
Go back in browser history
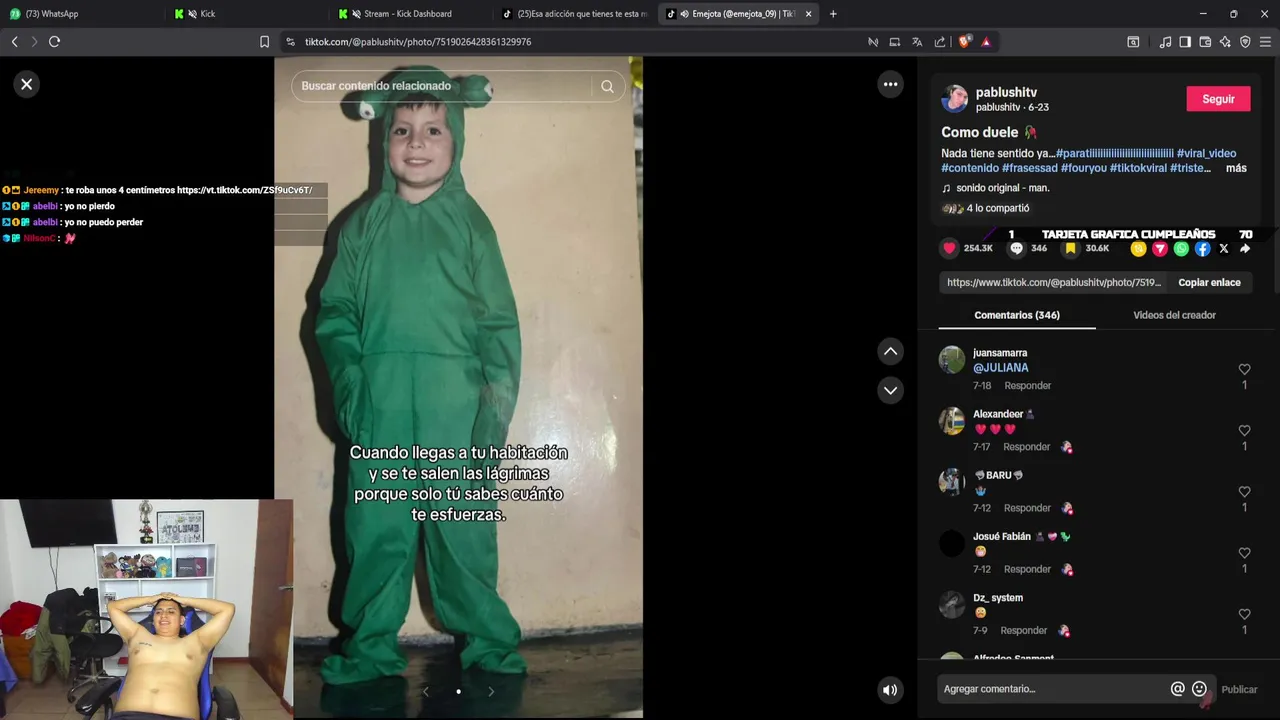click(x=14, y=42)
